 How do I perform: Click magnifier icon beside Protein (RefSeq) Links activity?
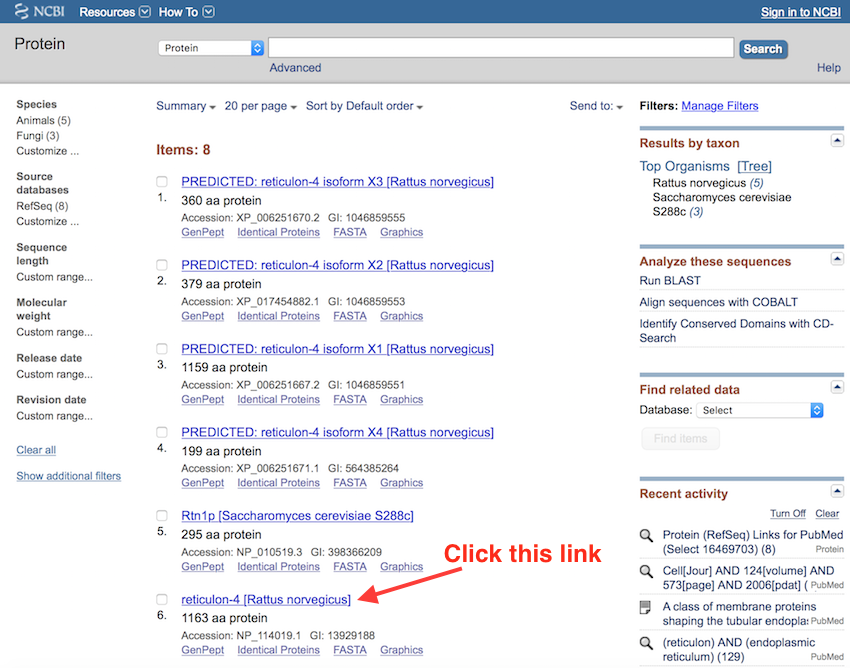click(646, 536)
